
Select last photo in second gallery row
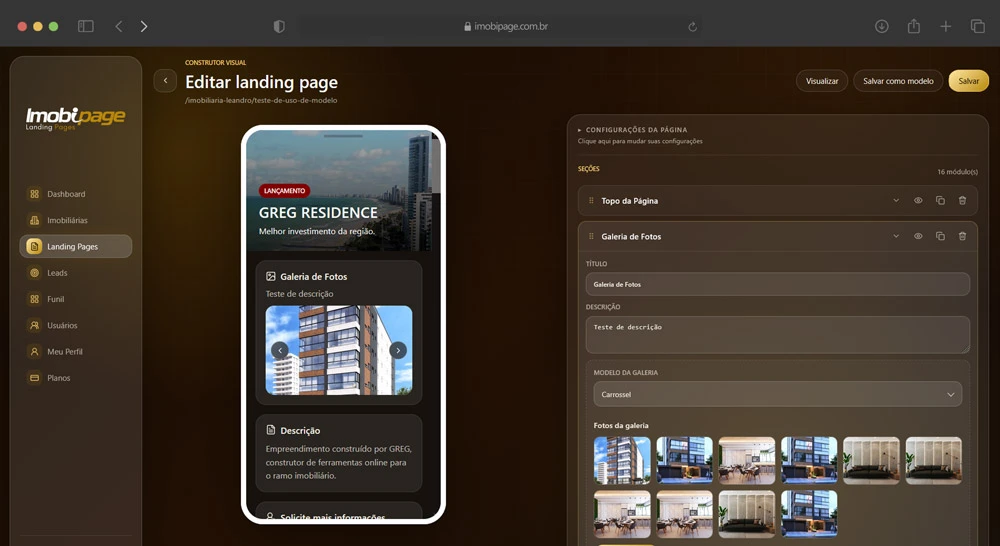coord(809,513)
